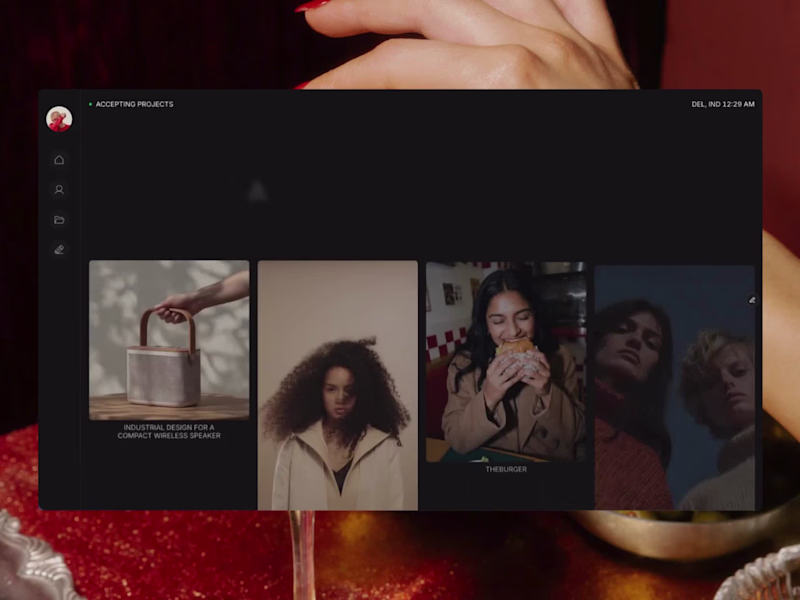The image size is (800, 600).
Task: Open the projects folder icon
Action: click(59, 220)
